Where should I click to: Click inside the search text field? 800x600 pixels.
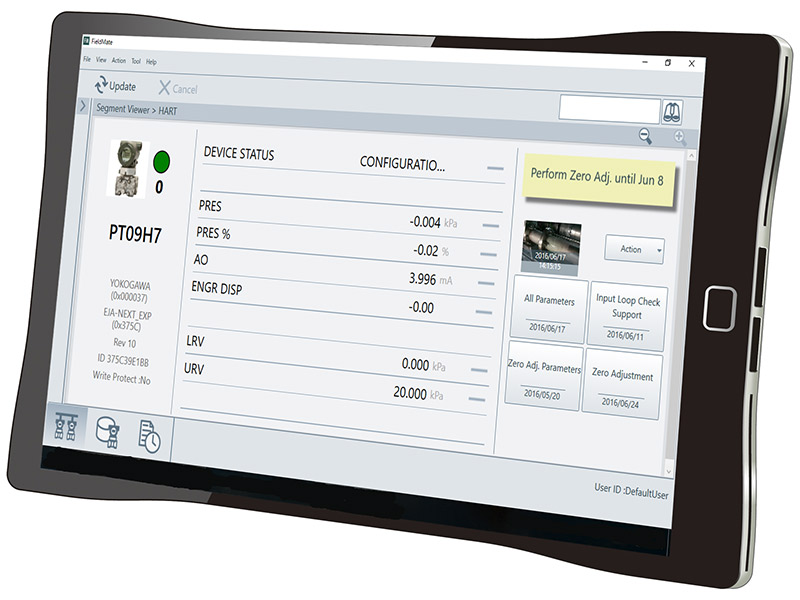(610, 108)
